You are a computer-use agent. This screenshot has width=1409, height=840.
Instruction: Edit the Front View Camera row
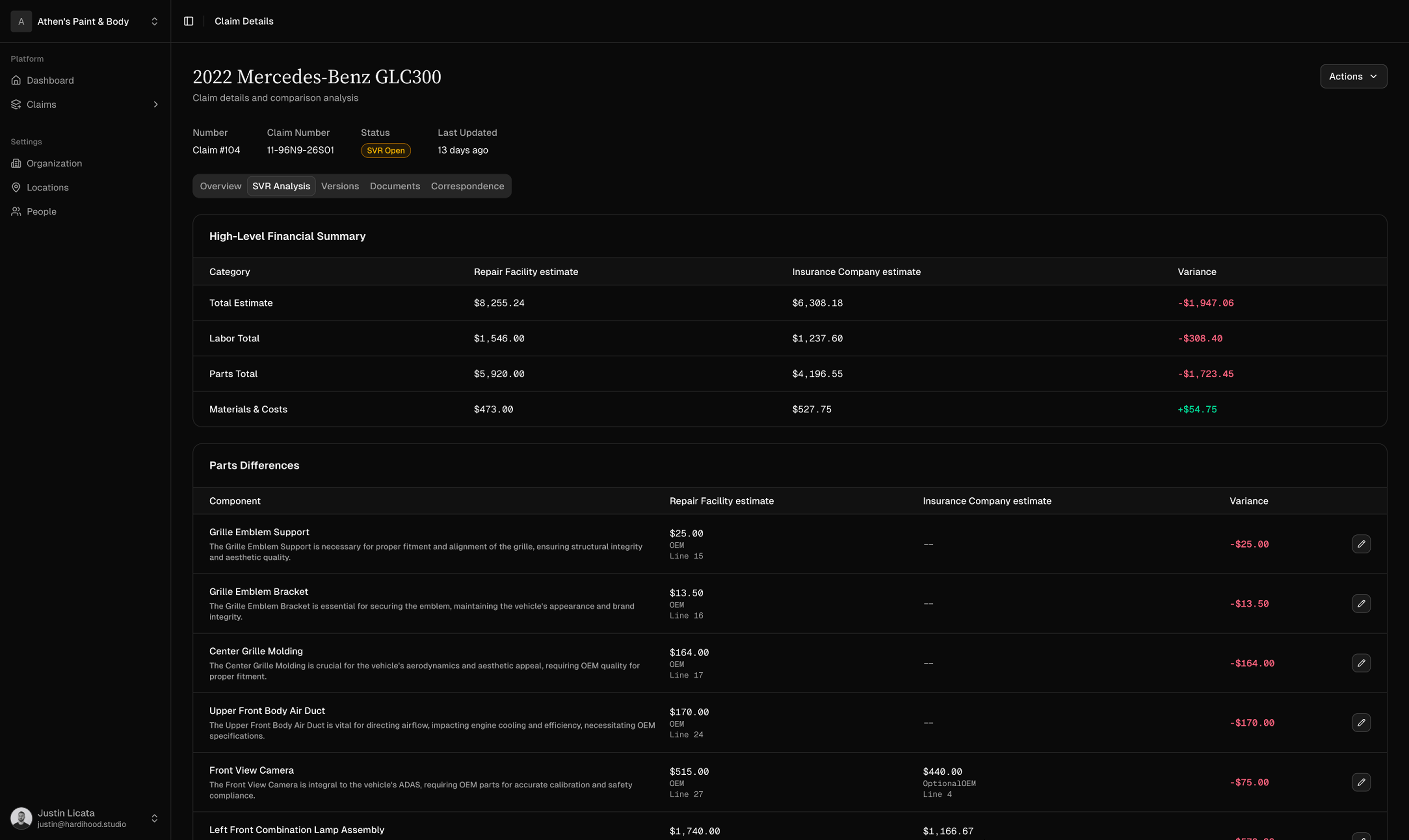click(1361, 782)
